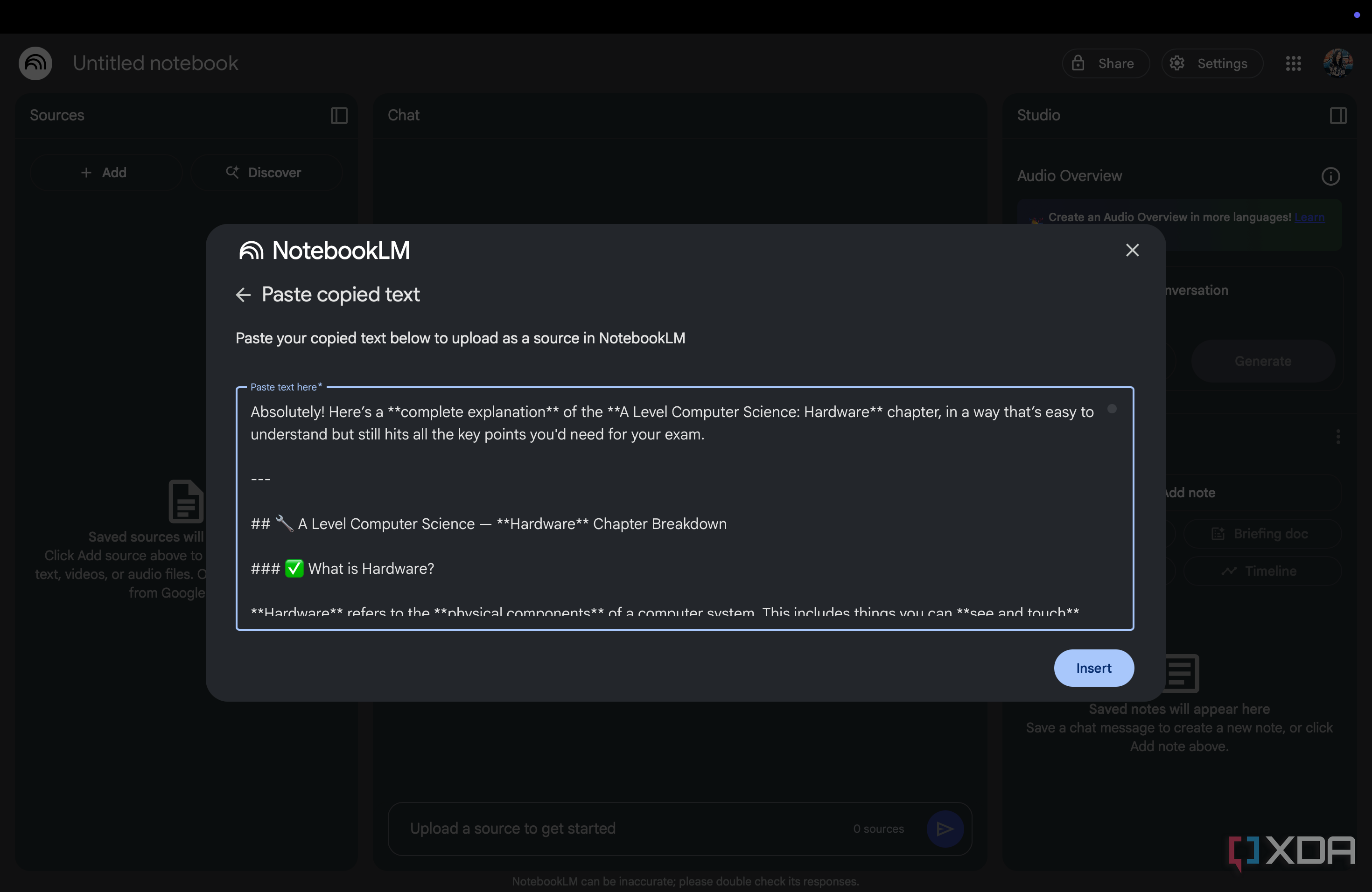Viewport: 1372px width, 892px height.
Task: Collapse the Studio panel
Action: point(1338,116)
